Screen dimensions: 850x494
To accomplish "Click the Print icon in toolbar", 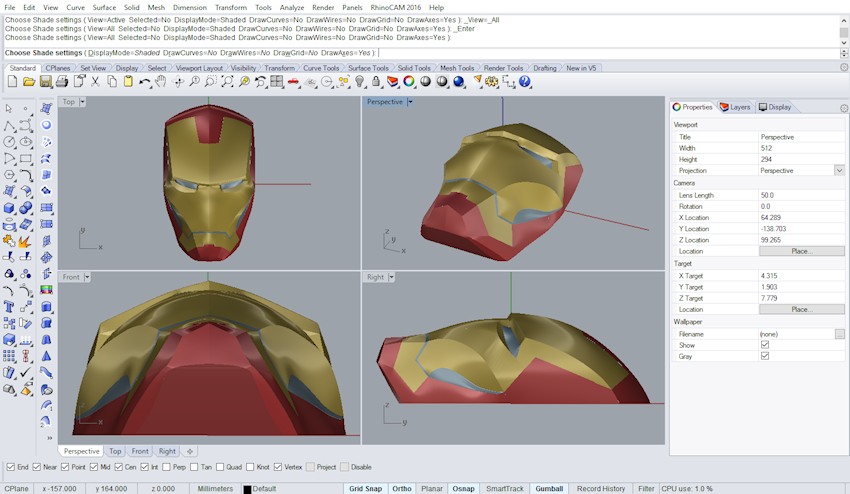I will [62, 81].
